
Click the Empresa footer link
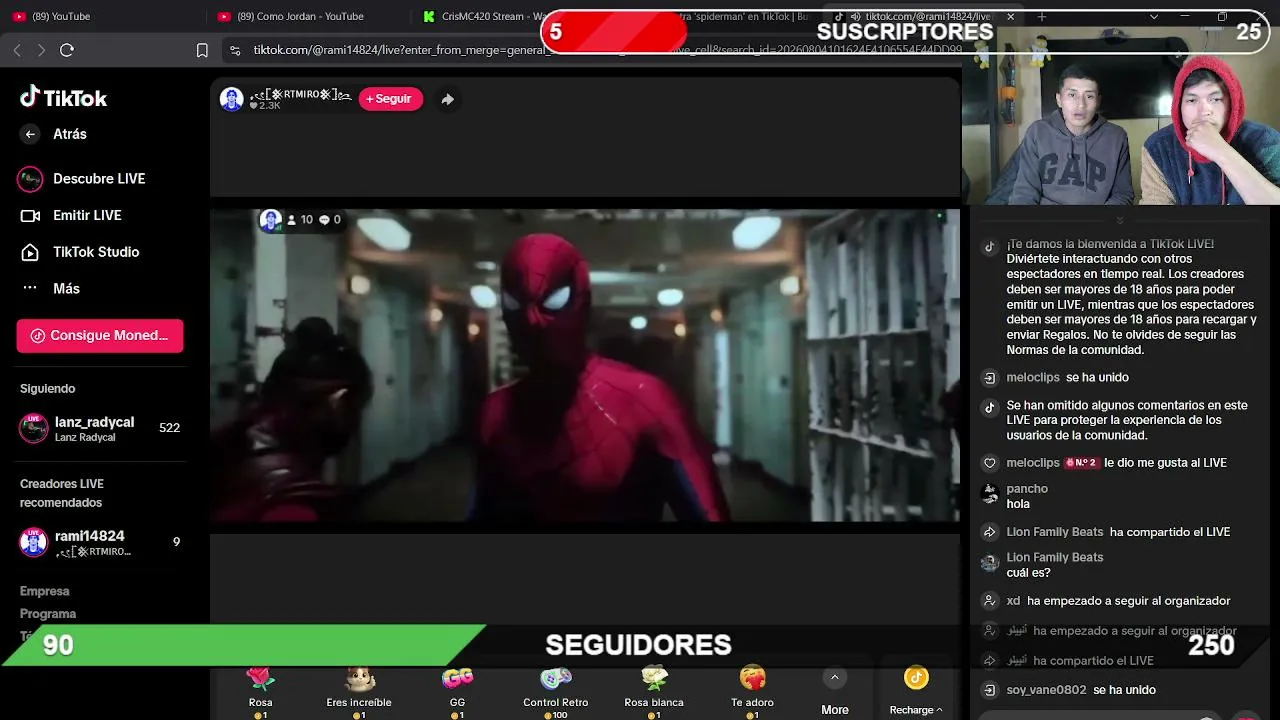(x=45, y=591)
